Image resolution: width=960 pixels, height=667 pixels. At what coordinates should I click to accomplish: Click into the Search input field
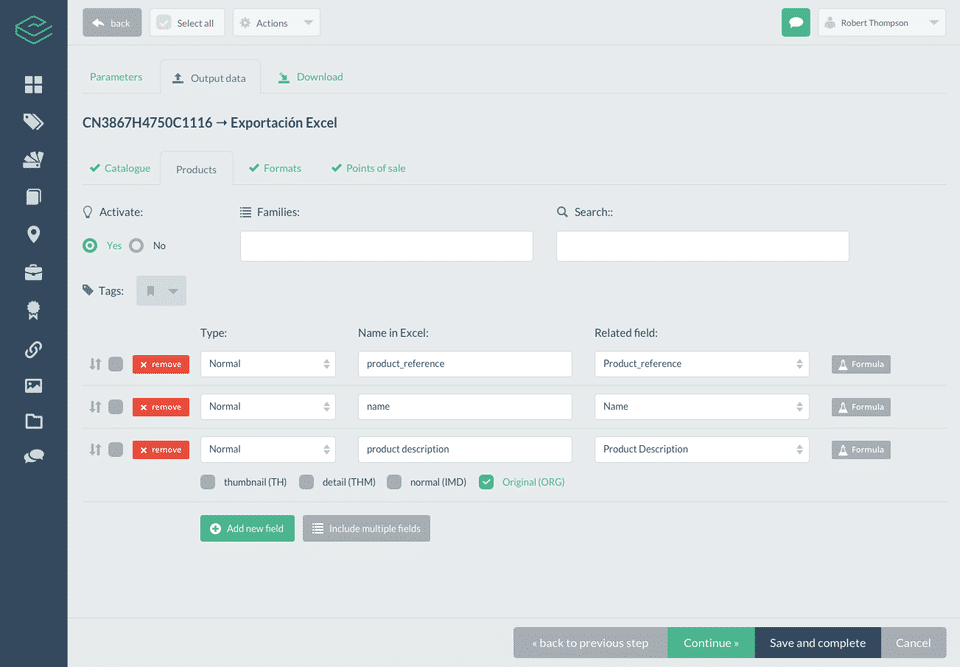click(x=702, y=246)
